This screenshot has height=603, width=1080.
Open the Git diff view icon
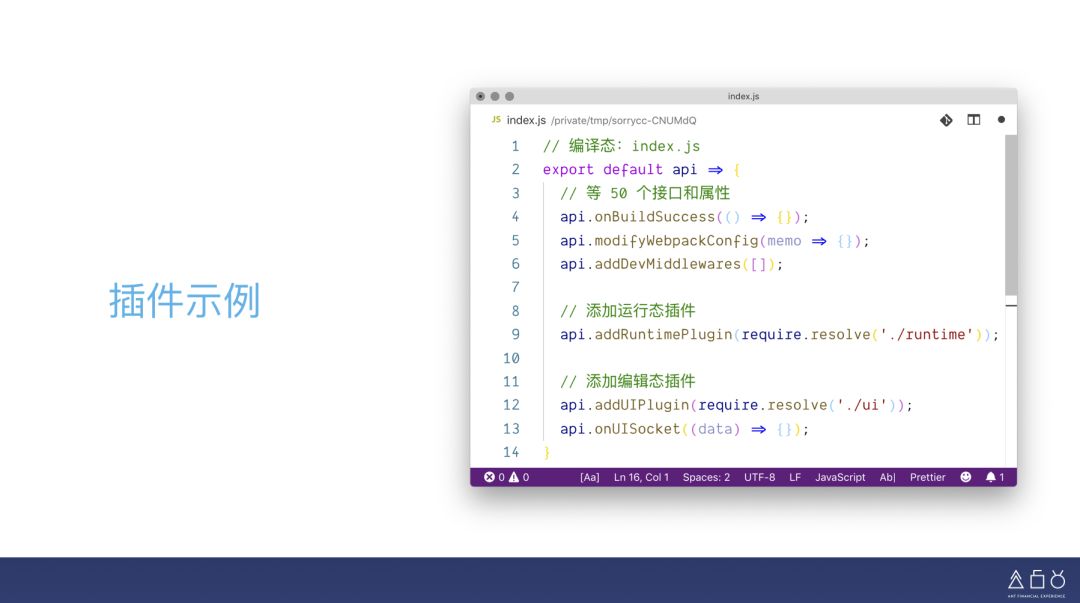pos(946,119)
